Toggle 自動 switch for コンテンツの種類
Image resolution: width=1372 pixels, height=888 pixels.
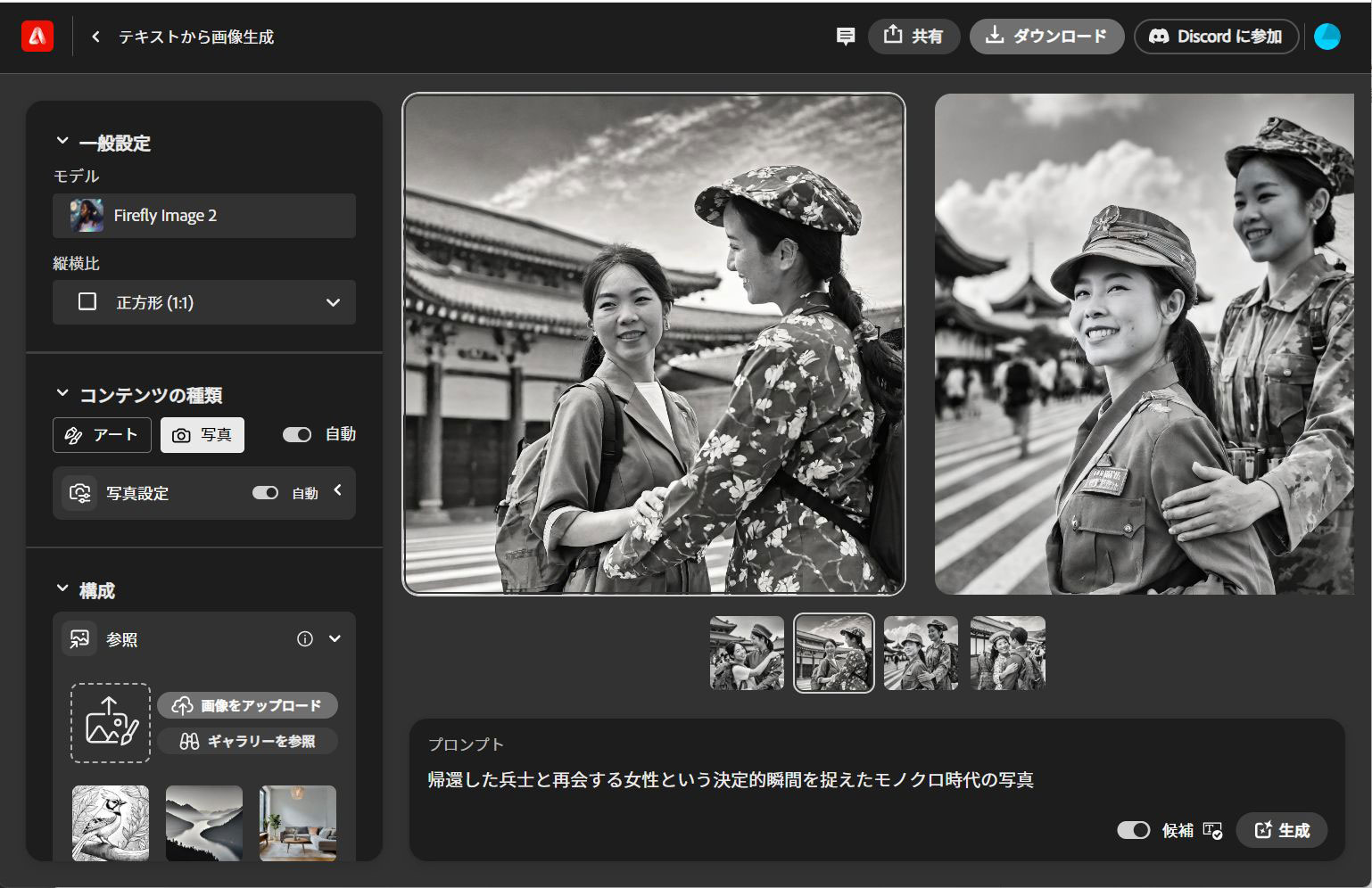296,434
